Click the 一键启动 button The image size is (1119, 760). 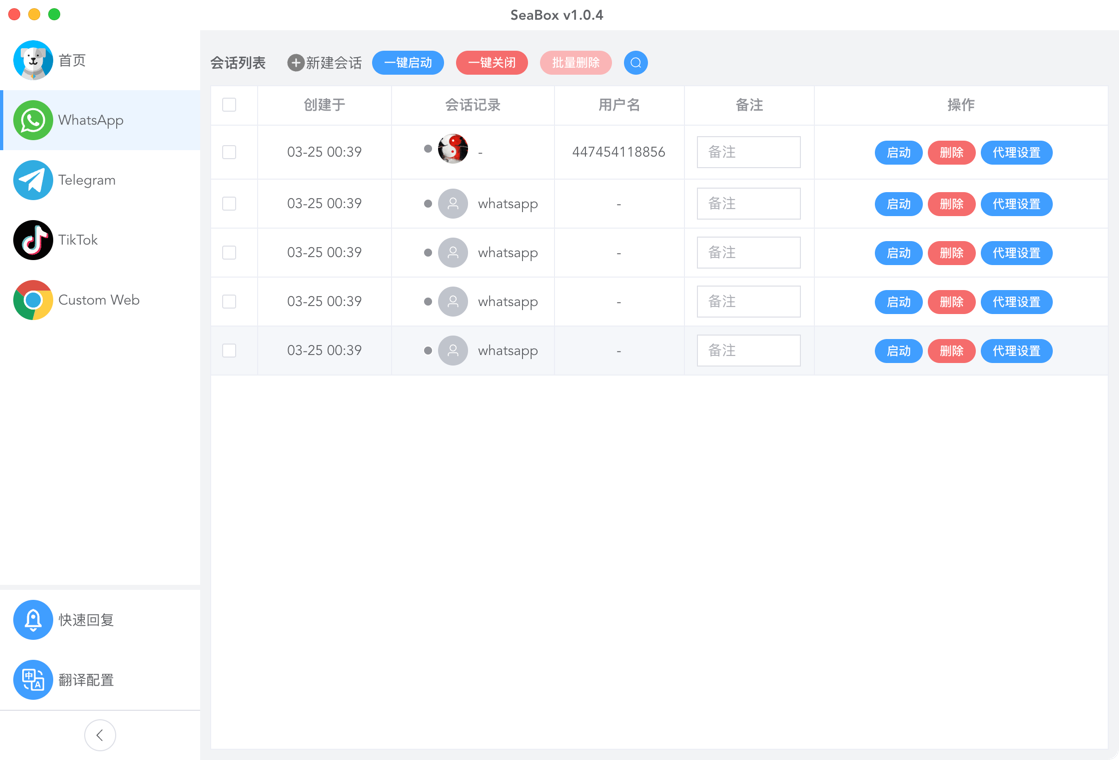pos(408,63)
